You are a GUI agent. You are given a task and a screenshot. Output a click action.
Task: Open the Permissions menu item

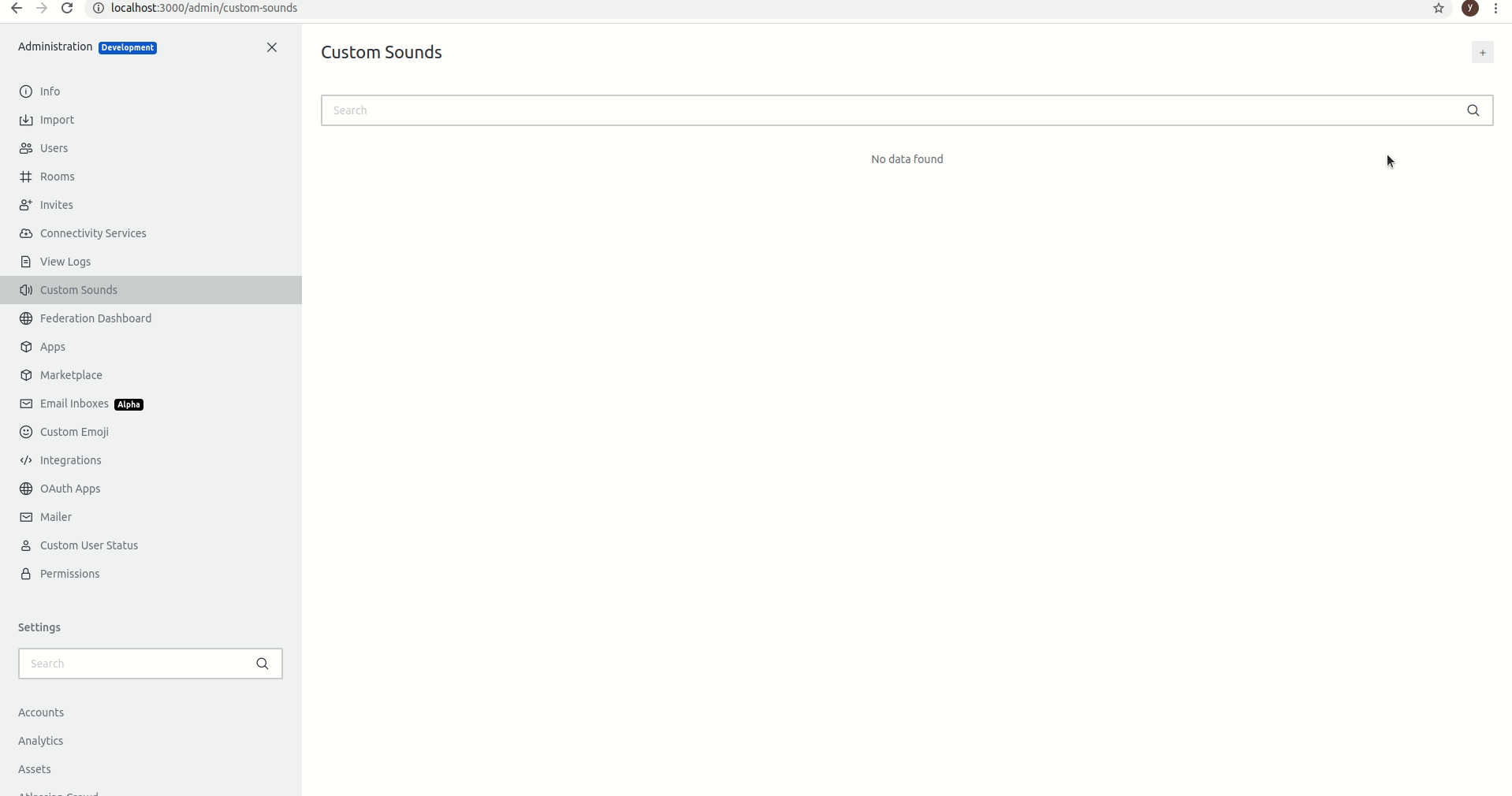[151, 574]
